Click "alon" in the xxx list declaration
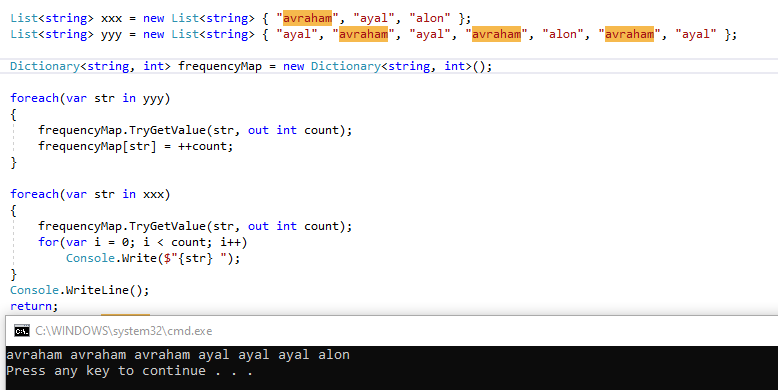 click(430, 18)
